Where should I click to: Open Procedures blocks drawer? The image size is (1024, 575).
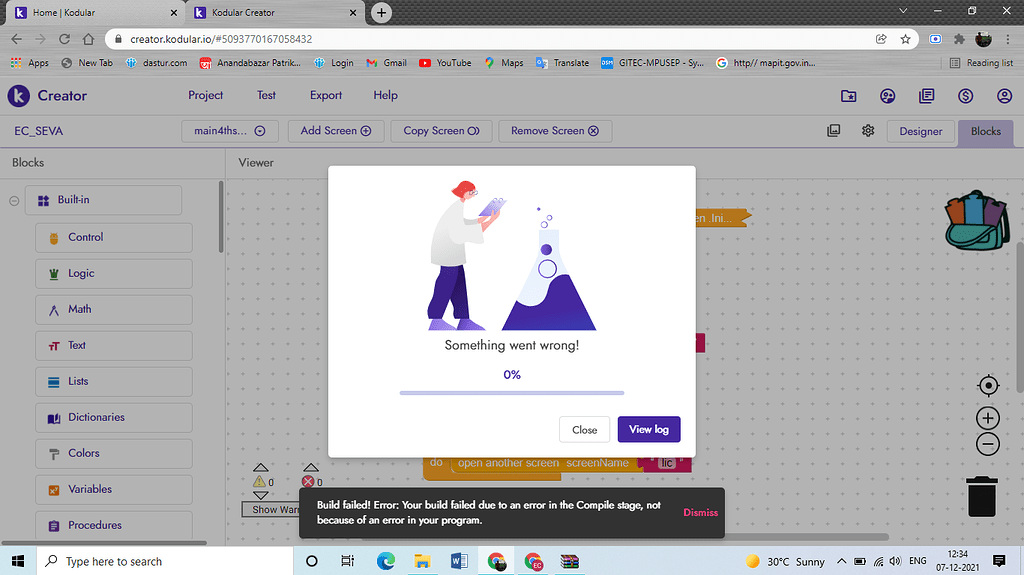point(114,525)
